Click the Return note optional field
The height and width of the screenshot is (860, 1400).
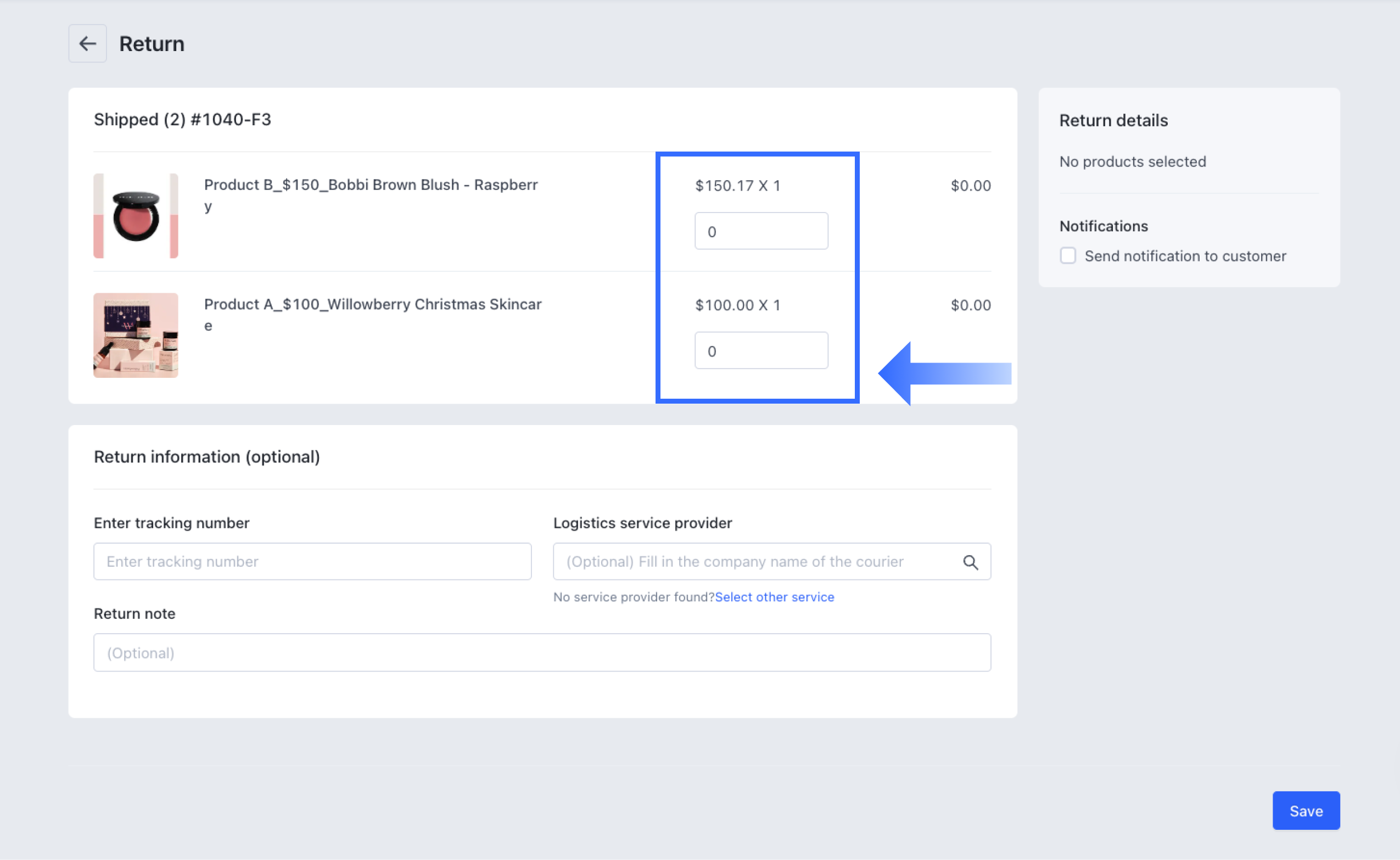541,652
